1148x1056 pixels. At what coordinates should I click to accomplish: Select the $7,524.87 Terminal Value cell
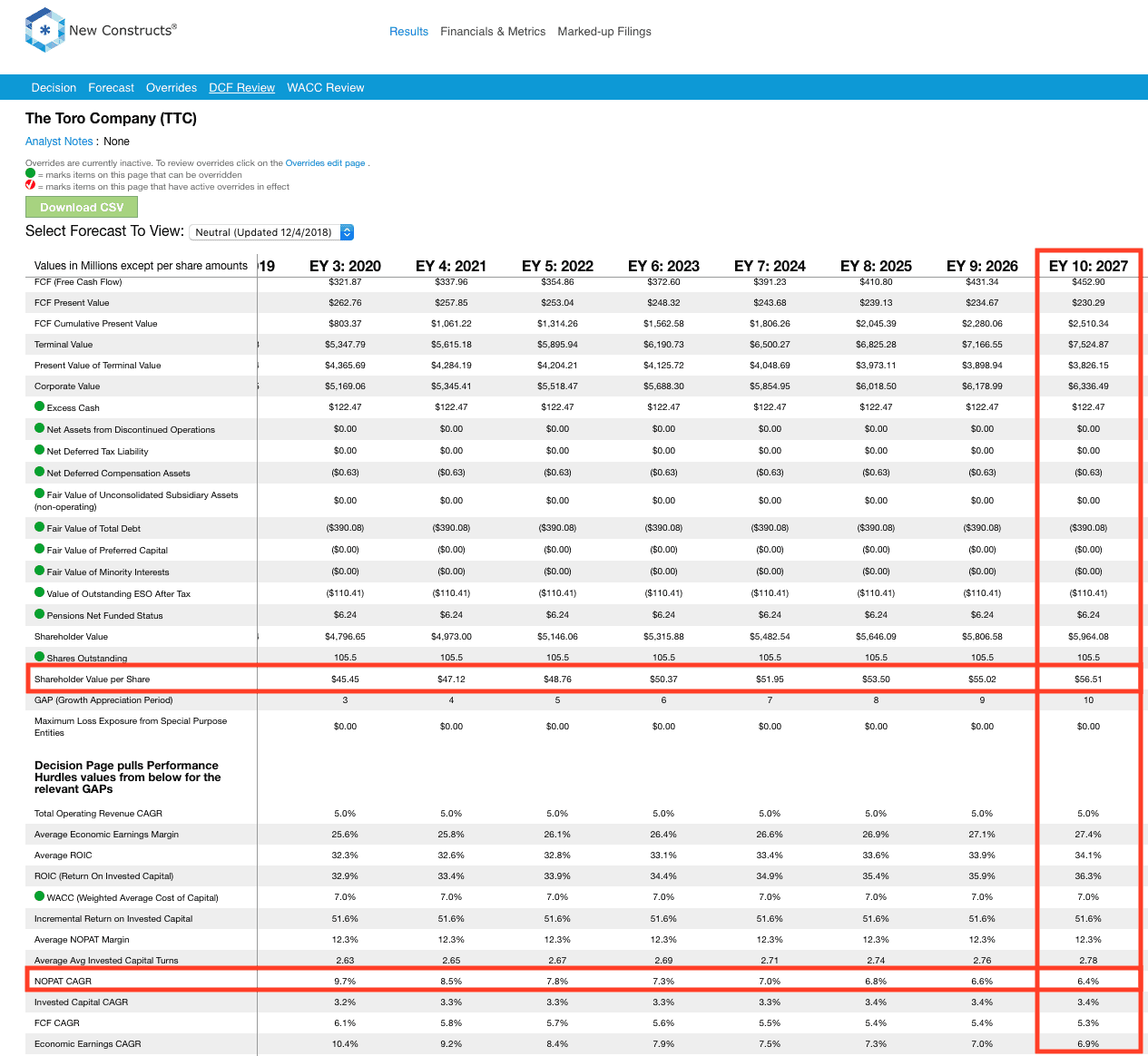tap(1088, 345)
